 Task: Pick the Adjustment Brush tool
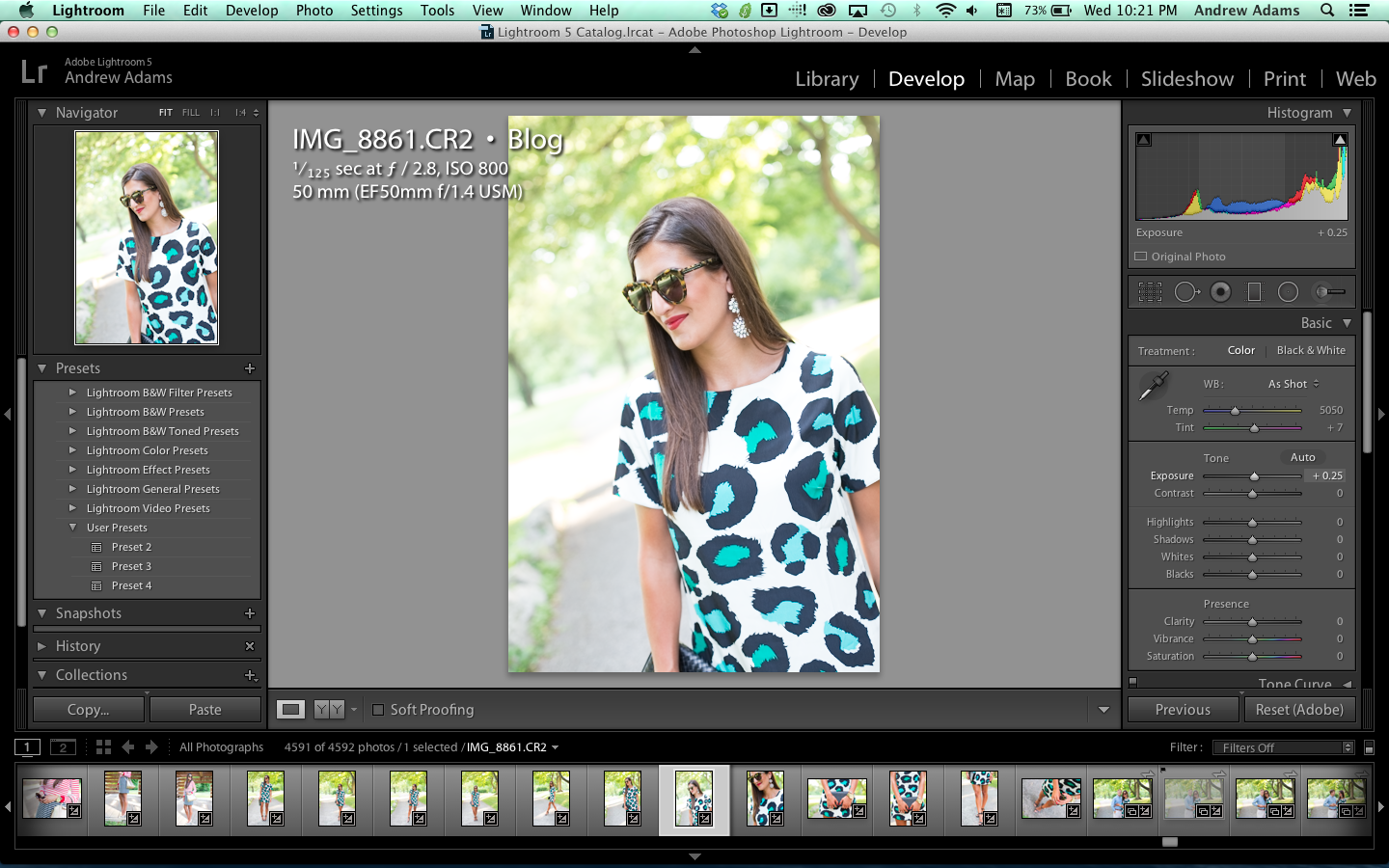(x=1330, y=292)
